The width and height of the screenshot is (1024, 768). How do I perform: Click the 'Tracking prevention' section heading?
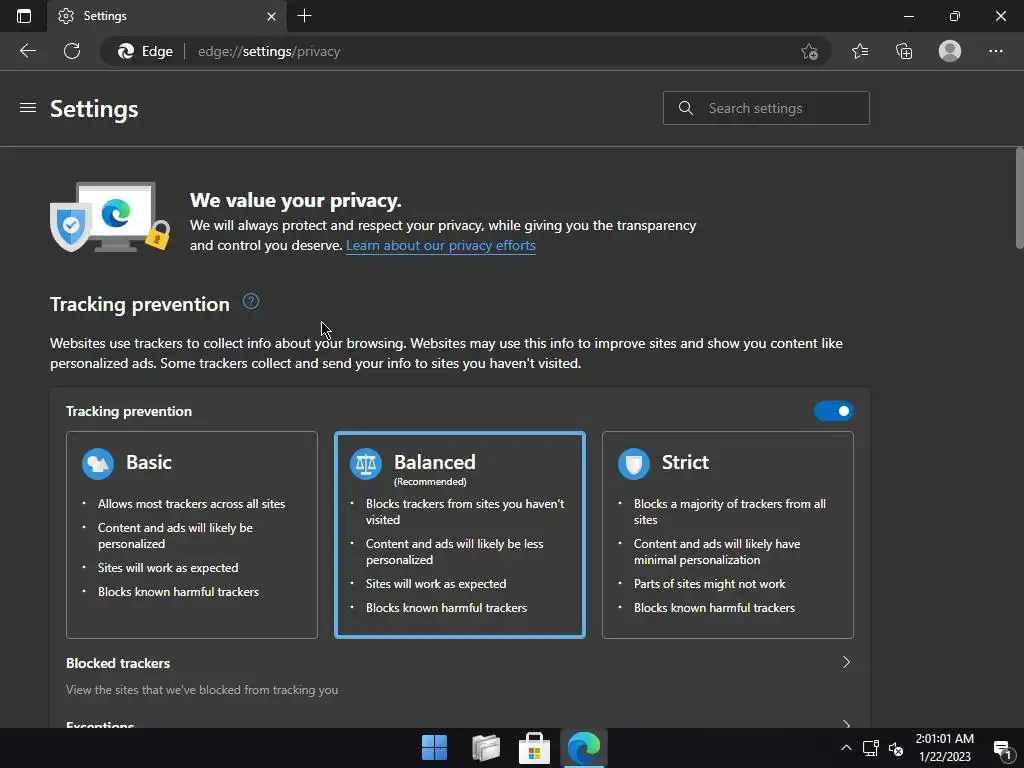pos(140,304)
